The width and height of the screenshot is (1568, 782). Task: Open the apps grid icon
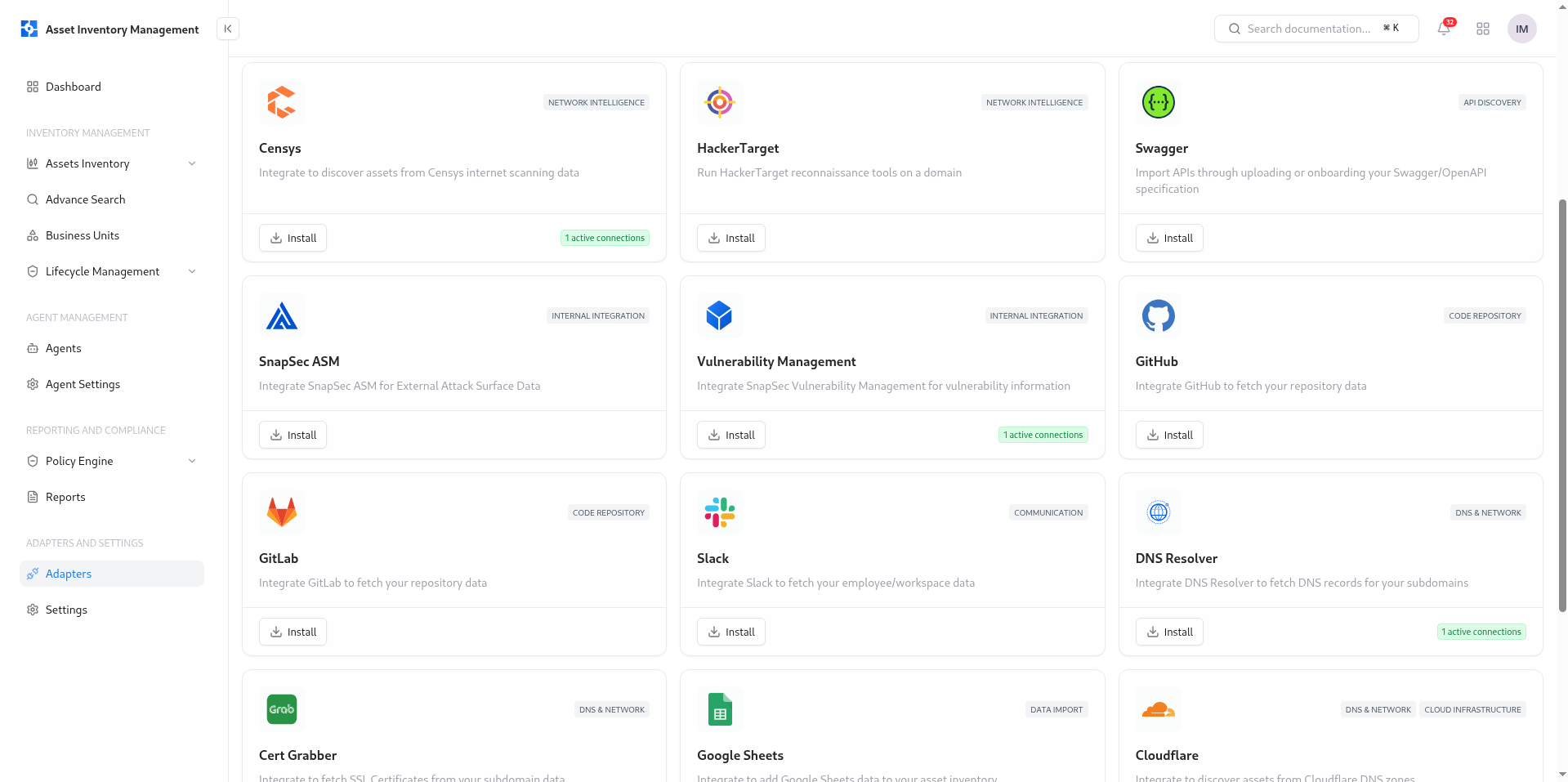[x=1483, y=29]
